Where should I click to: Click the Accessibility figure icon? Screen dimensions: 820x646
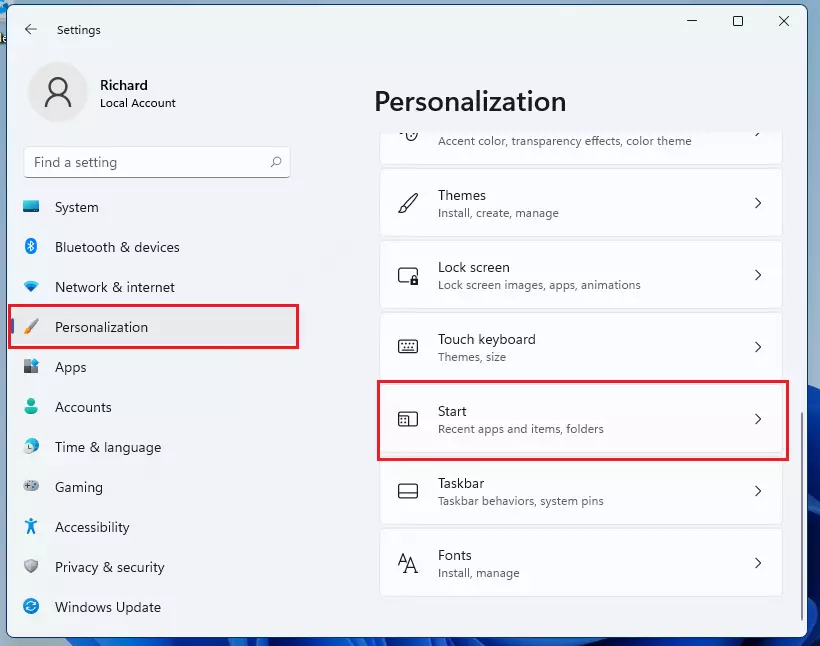coord(31,526)
